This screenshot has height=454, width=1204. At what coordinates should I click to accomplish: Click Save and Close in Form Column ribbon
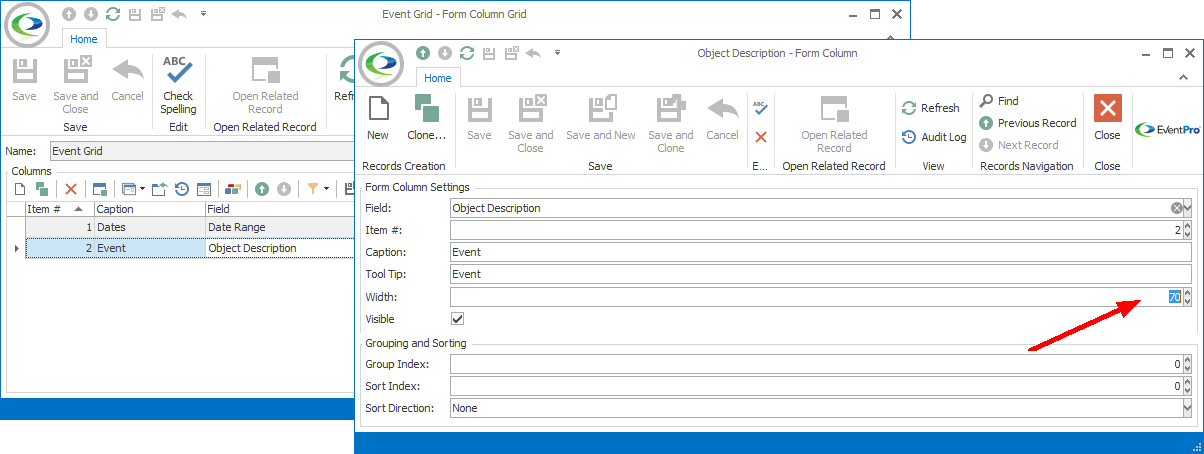pyautogui.click(x=531, y=124)
